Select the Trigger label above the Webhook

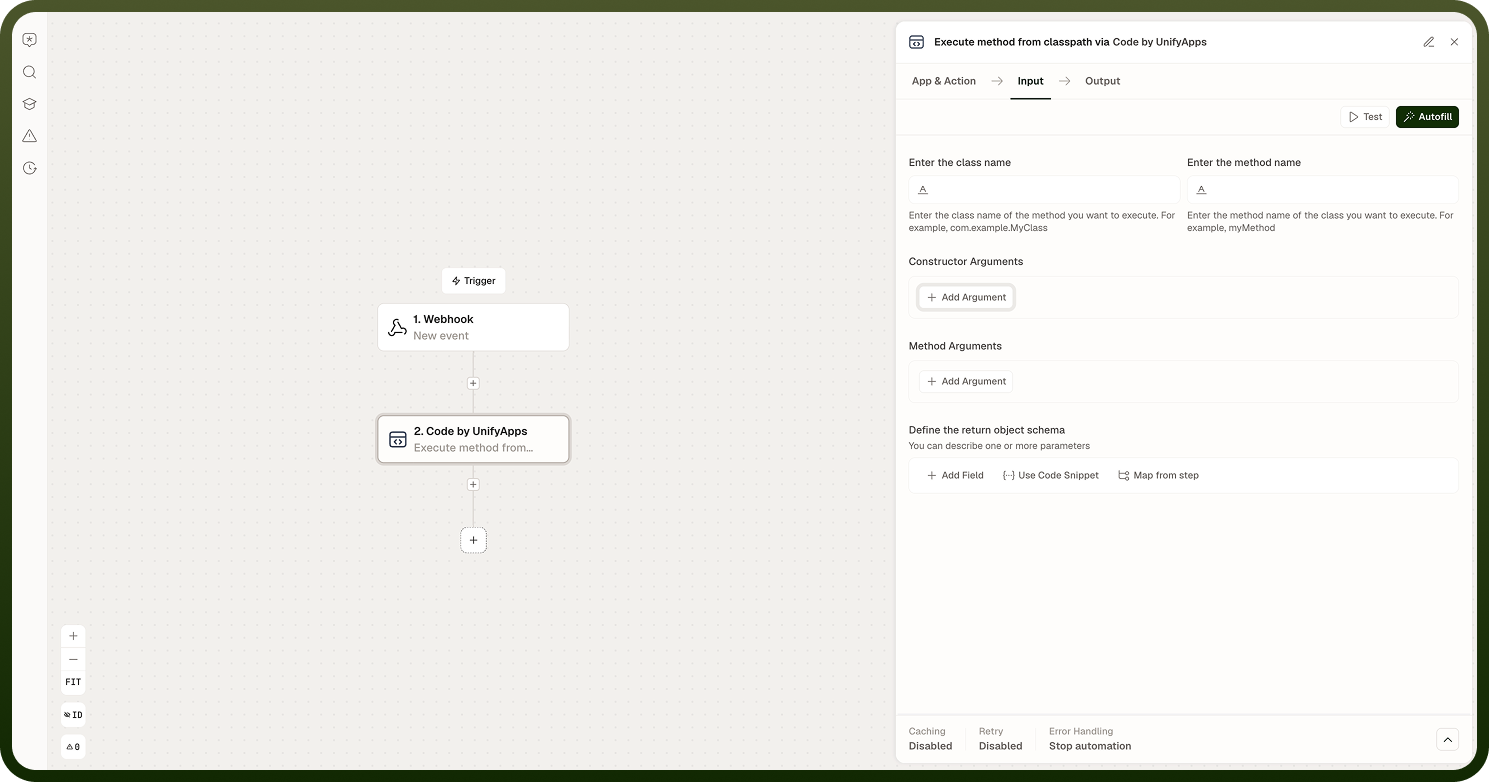pyautogui.click(x=473, y=281)
